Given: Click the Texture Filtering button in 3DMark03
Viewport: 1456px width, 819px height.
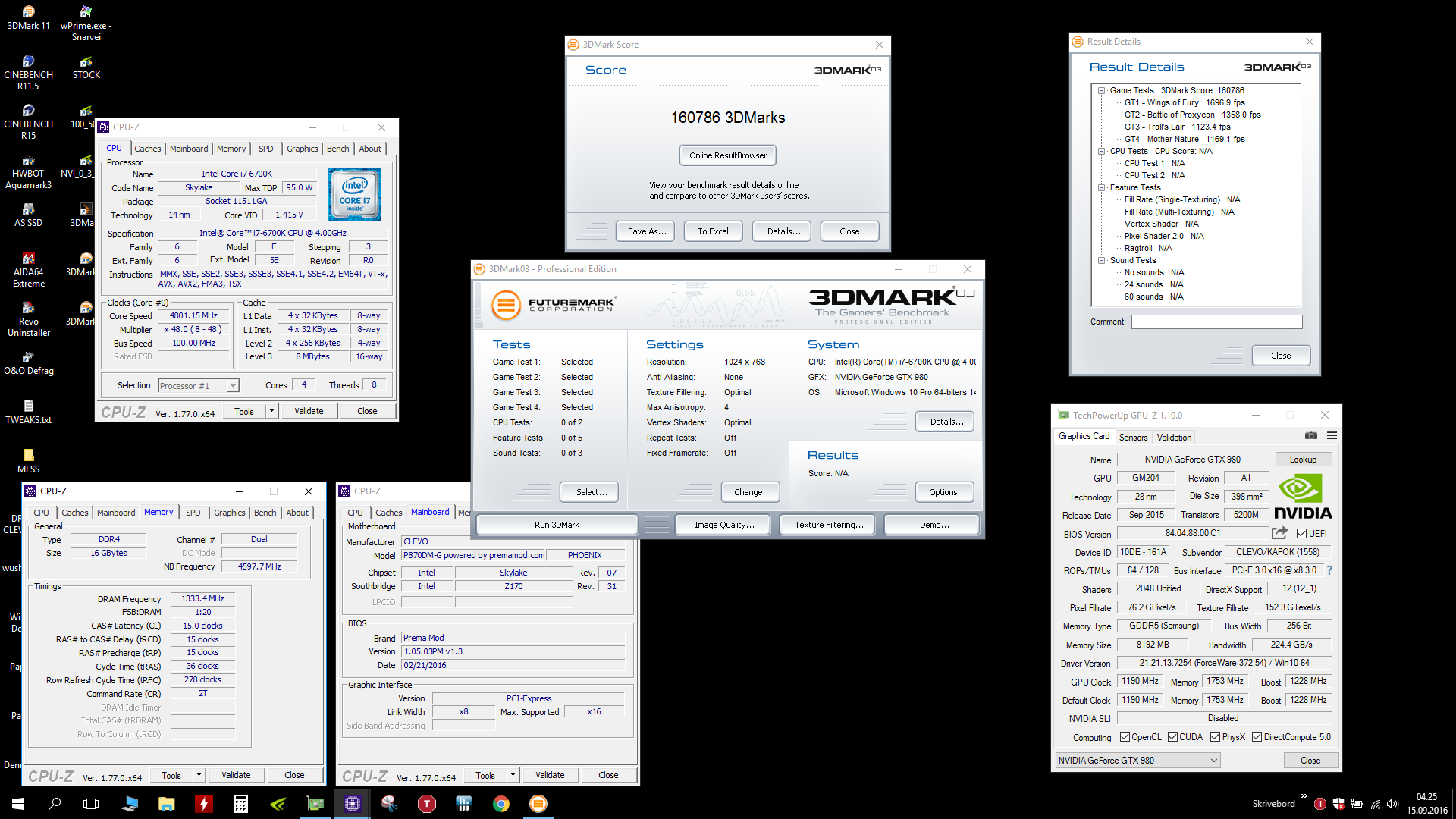Looking at the screenshot, I should click(x=829, y=525).
